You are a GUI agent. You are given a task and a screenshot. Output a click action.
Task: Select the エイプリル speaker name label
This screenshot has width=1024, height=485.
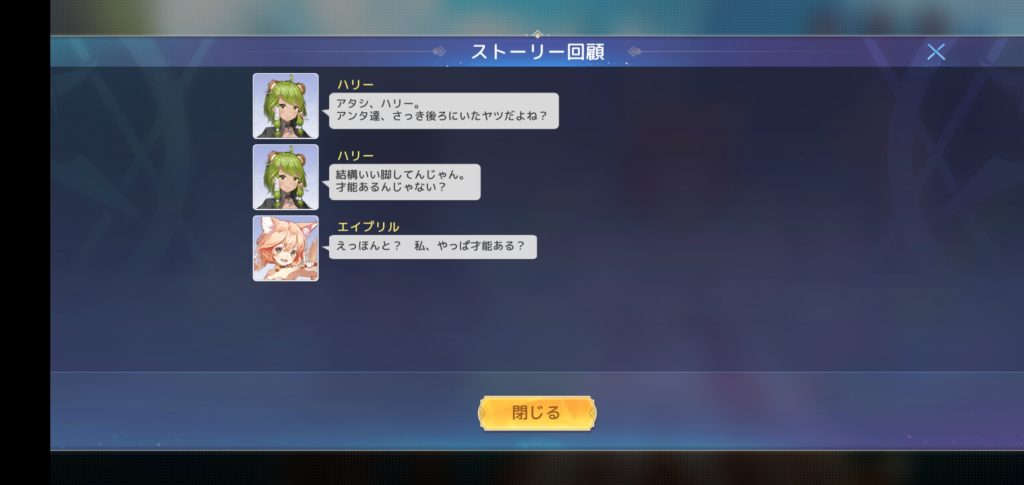(x=368, y=227)
